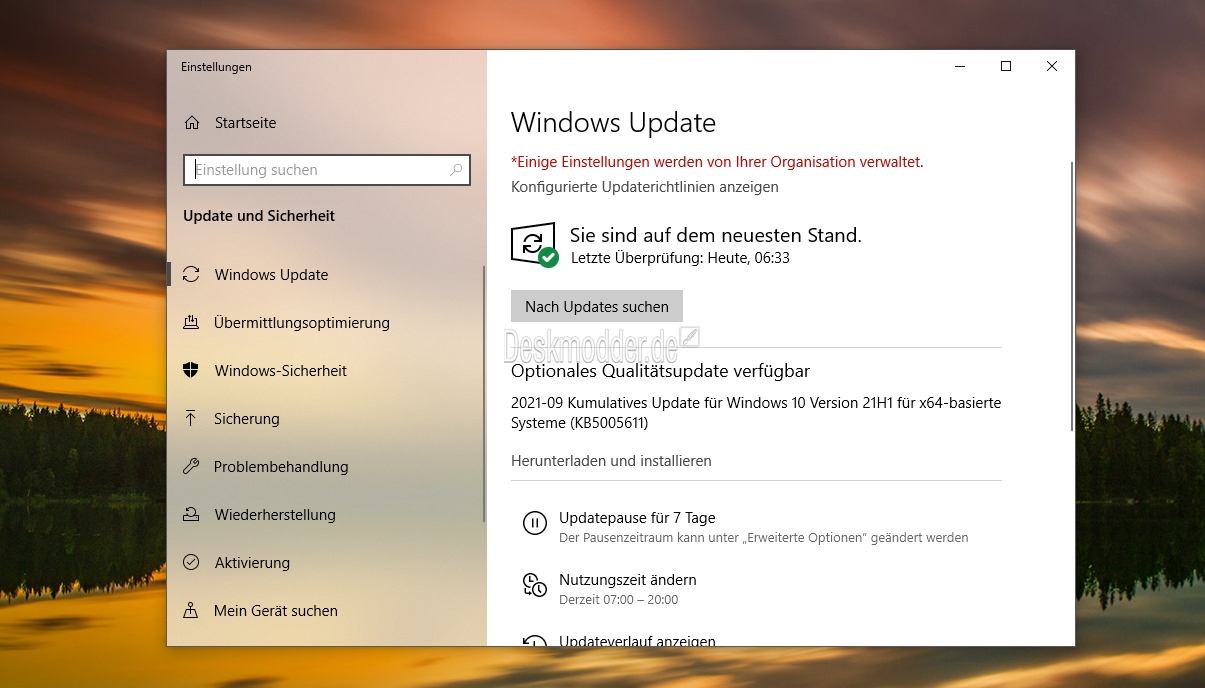Open Konfigurierte Updaterichtlinien anzeigen link
Screen dimensions: 1205x688
(645, 187)
